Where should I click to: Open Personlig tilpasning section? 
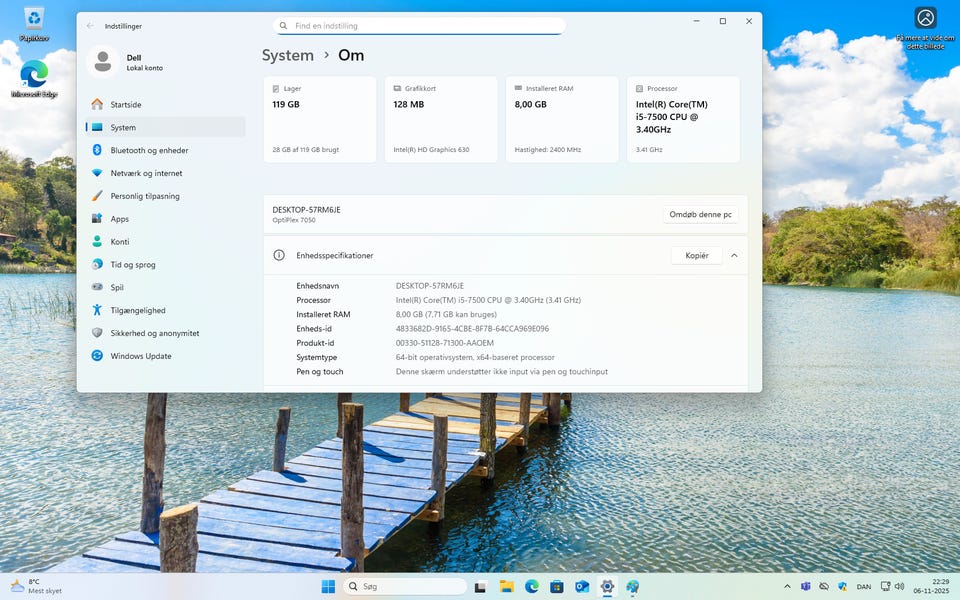coord(145,196)
